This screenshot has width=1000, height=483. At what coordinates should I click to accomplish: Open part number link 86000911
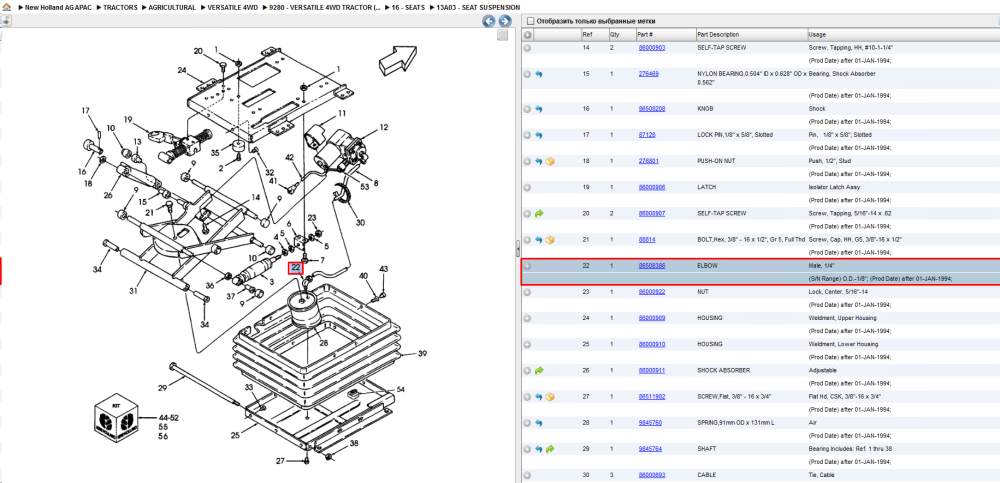[x=652, y=370]
